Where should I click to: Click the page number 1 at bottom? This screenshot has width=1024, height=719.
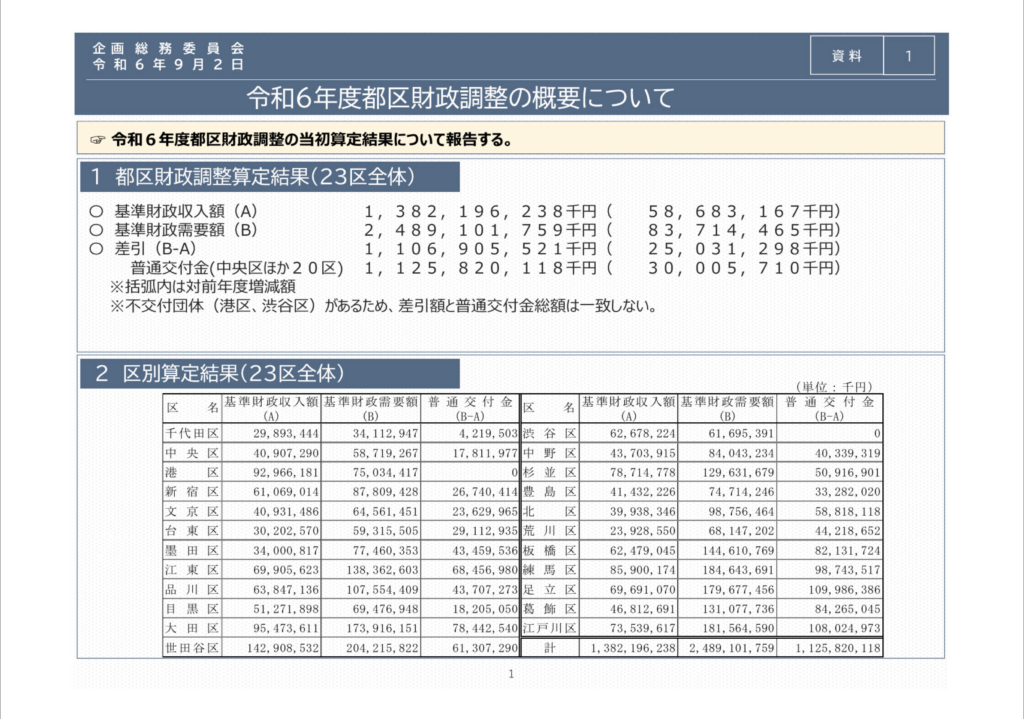tap(511, 674)
